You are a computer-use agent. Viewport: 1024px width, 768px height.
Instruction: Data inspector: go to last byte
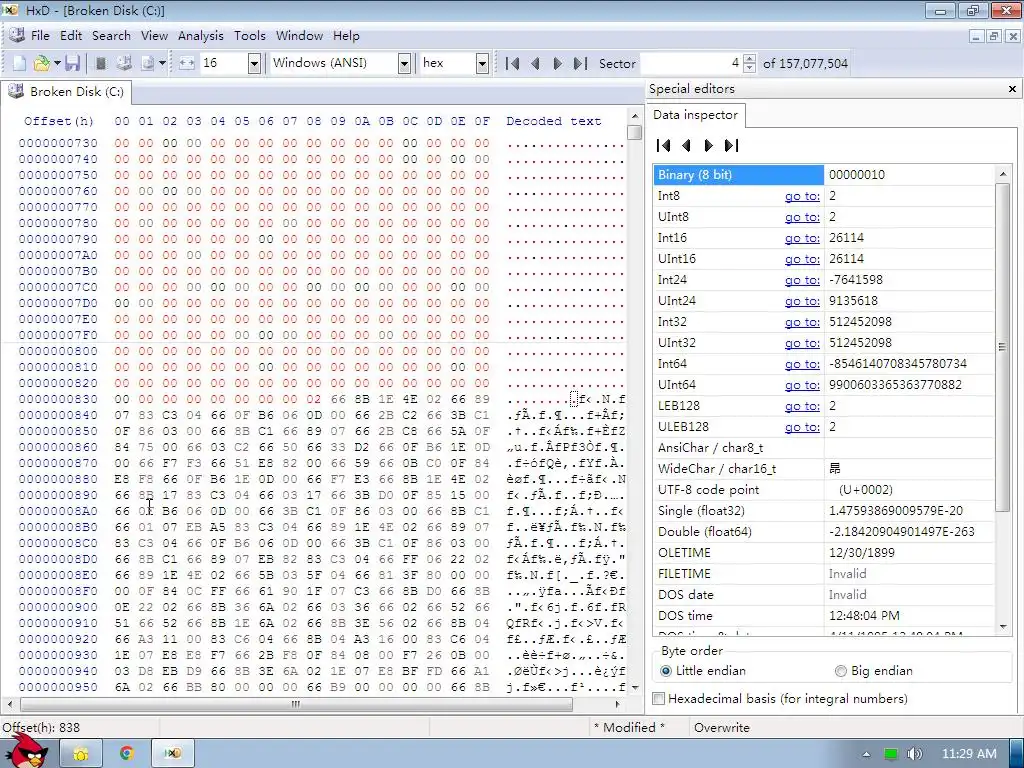tap(731, 145)
